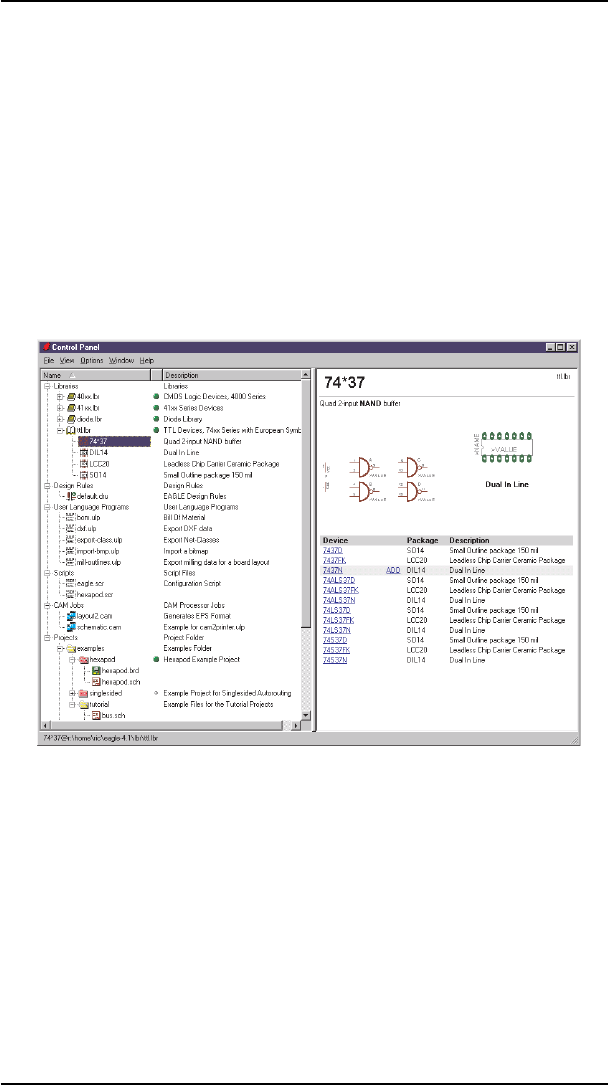Click the schematic.cam job icon
Screen dimensions: 608x1085
[71, 628]
